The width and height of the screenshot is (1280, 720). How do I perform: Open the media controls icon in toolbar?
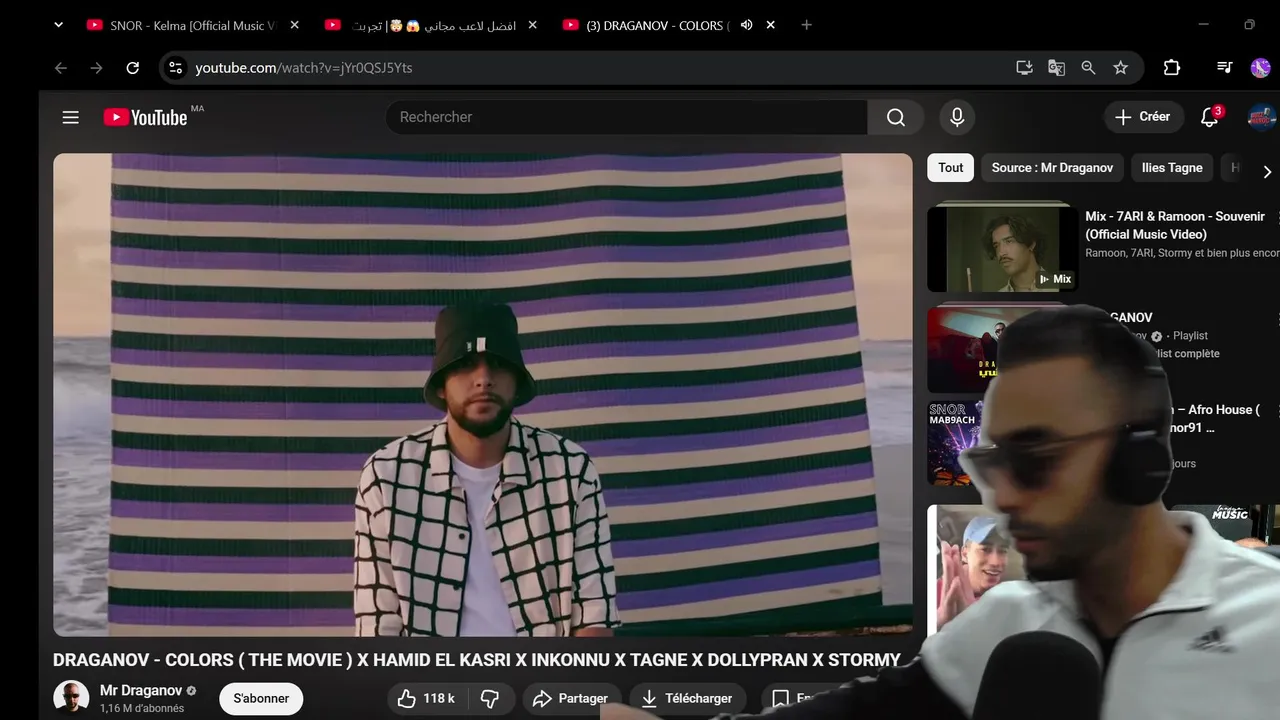click(x=1225, y=68)
